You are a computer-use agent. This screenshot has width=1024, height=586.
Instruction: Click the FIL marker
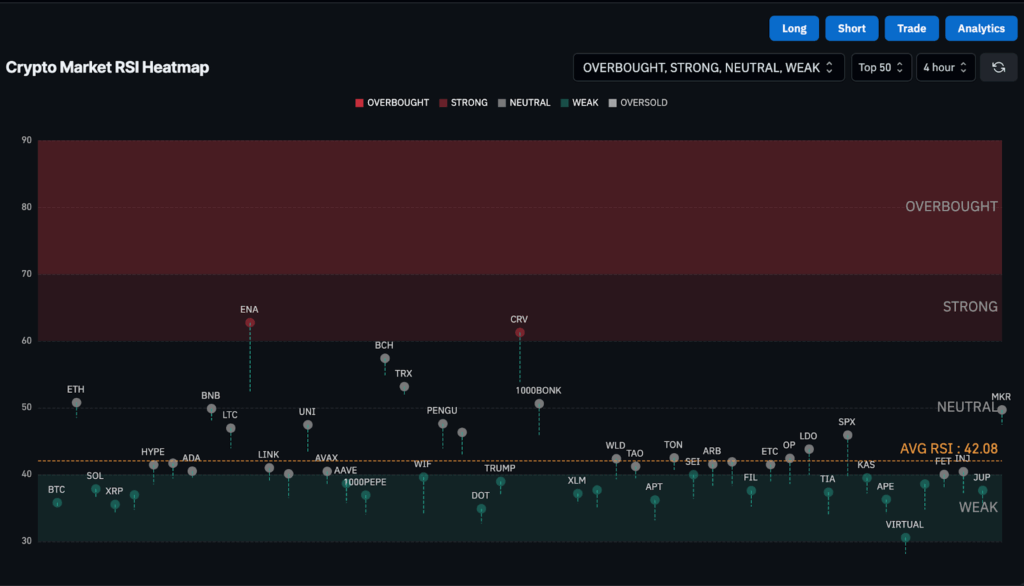[x=751, y=491]
